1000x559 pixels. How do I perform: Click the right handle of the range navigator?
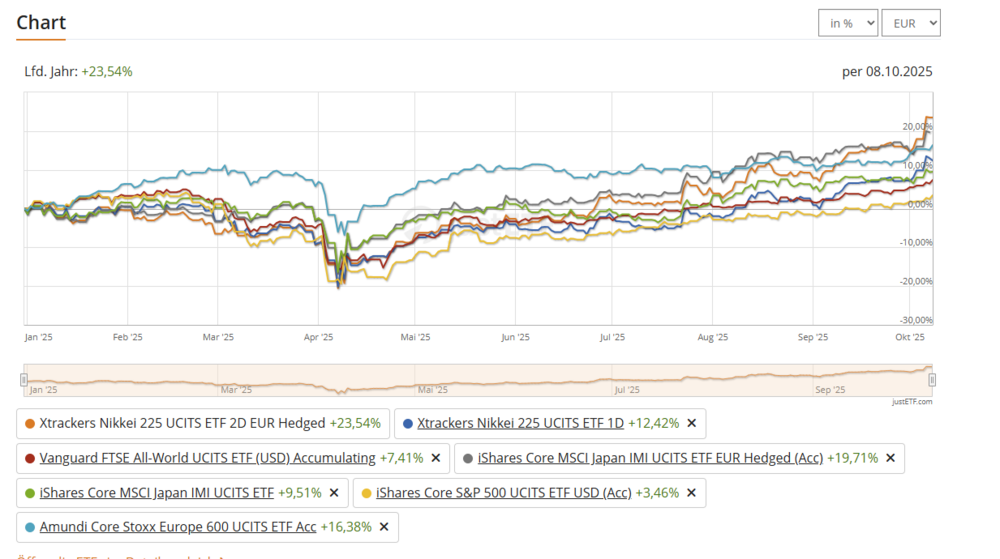pos(932,380)
